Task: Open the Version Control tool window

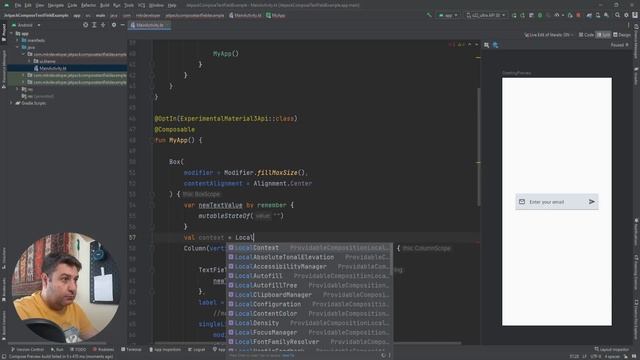Action: (x=27, y=349)
